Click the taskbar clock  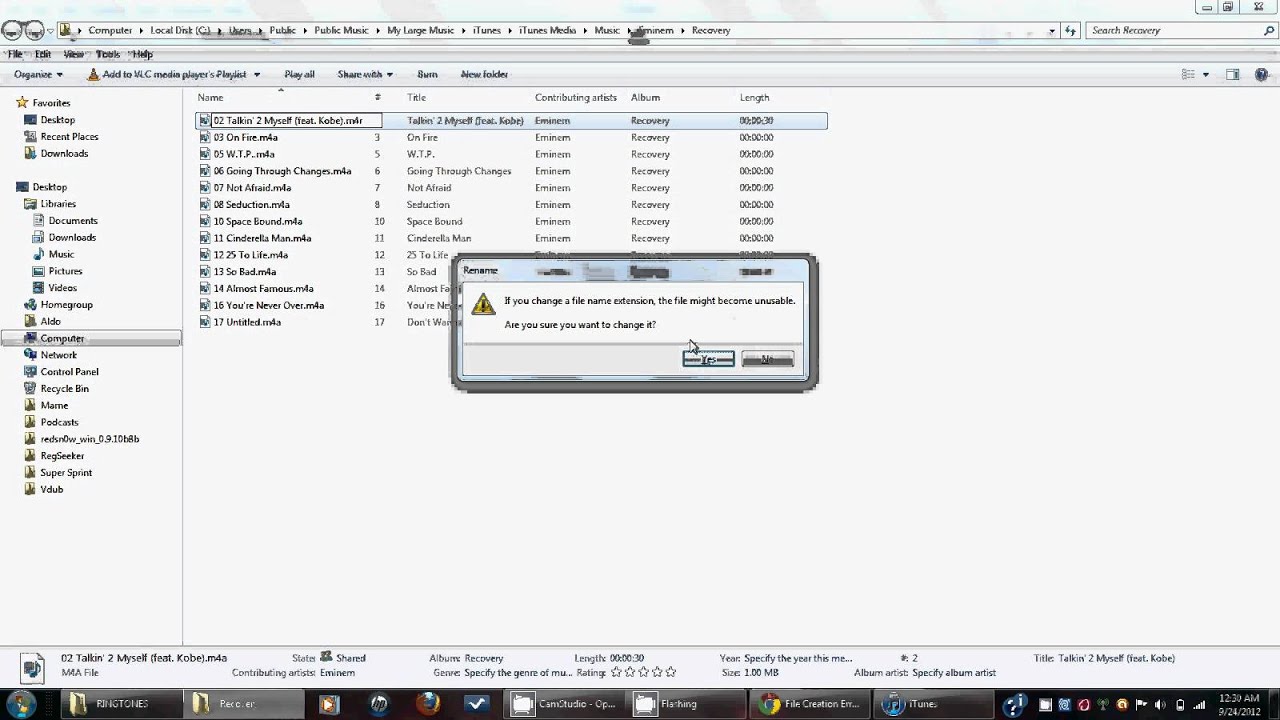(x=1237, y=704)
